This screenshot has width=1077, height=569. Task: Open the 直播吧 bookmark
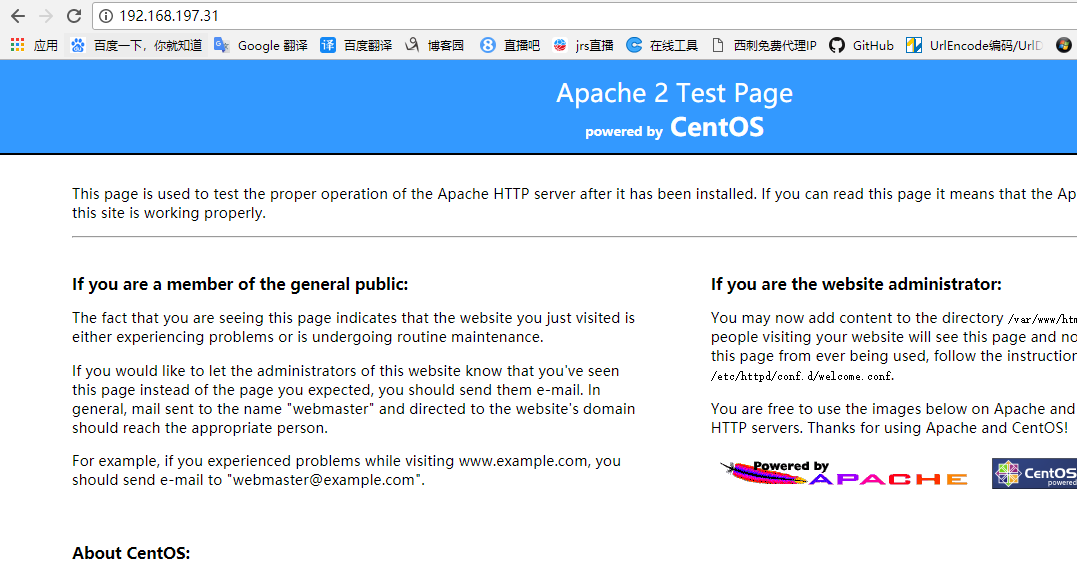[510, 45]
